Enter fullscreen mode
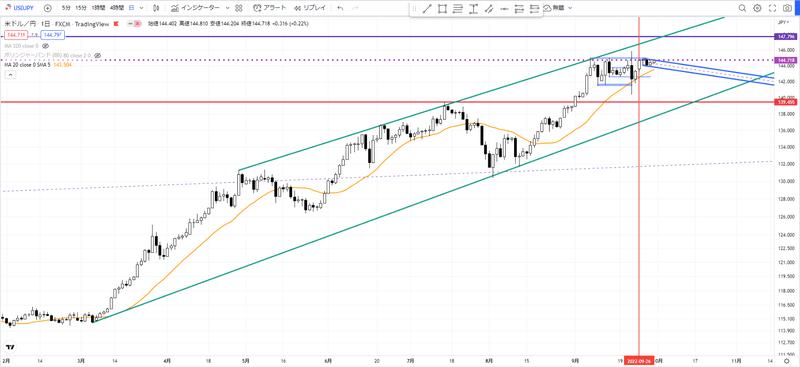The height and width of the screenshot is (367, 800). [x=772, y=8]
